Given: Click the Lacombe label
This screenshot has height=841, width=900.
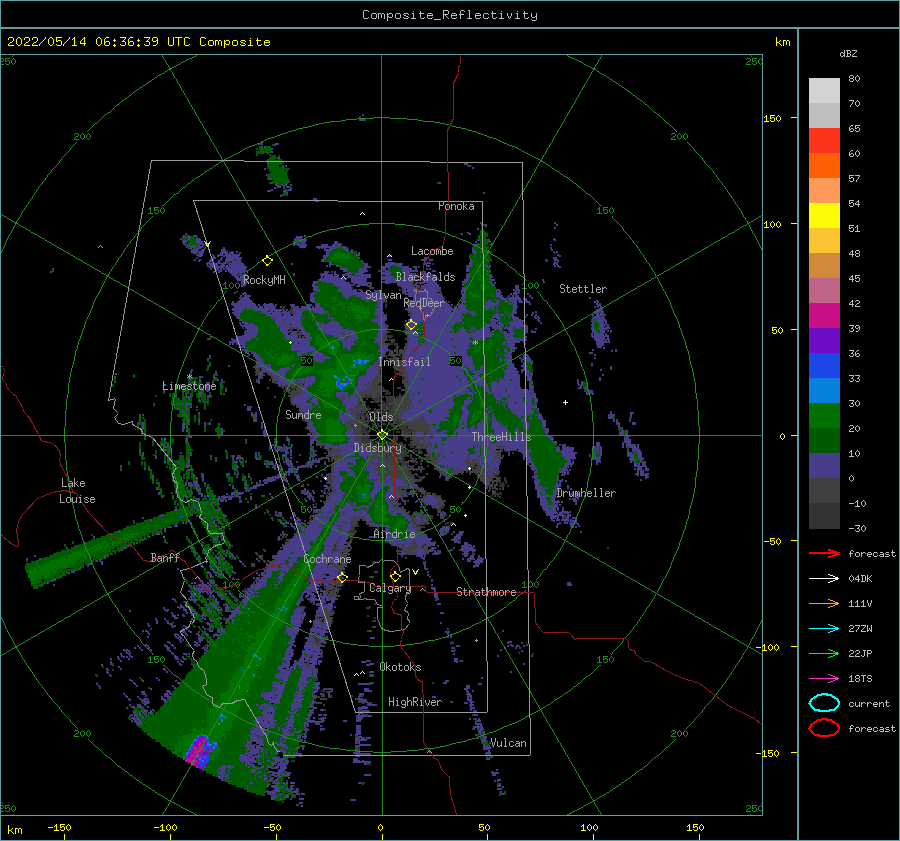Looking at the screenshot, I should tap(432, 251).
